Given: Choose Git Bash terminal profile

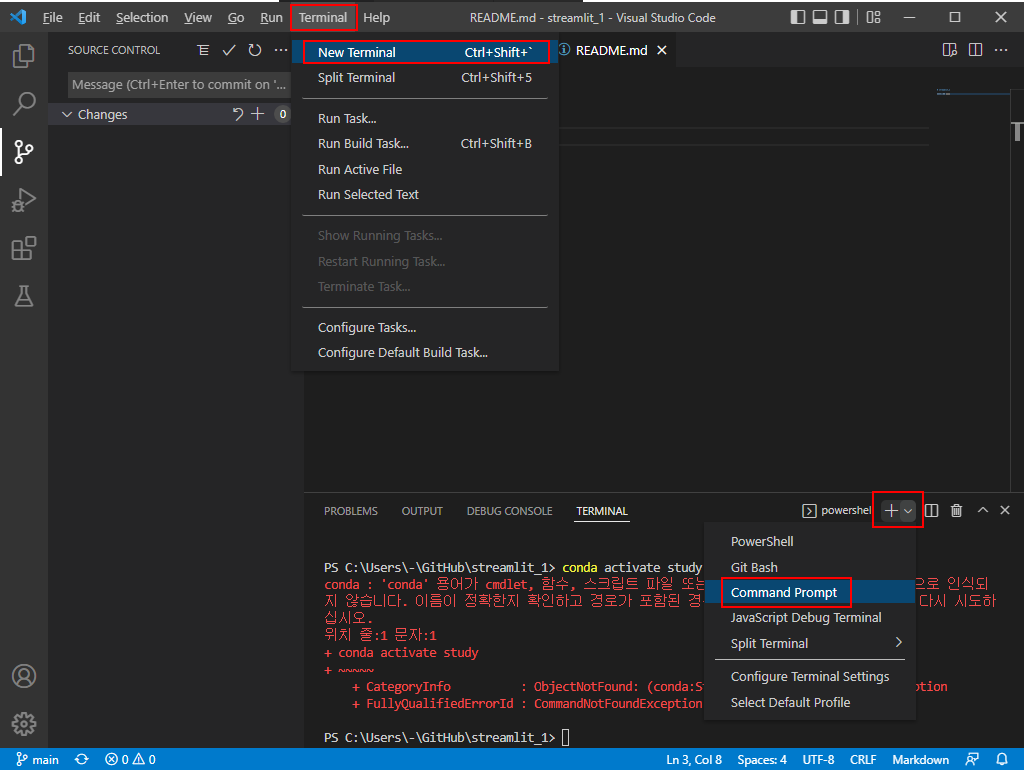Looking at the screenshot, I should click(x=810, y=567).
